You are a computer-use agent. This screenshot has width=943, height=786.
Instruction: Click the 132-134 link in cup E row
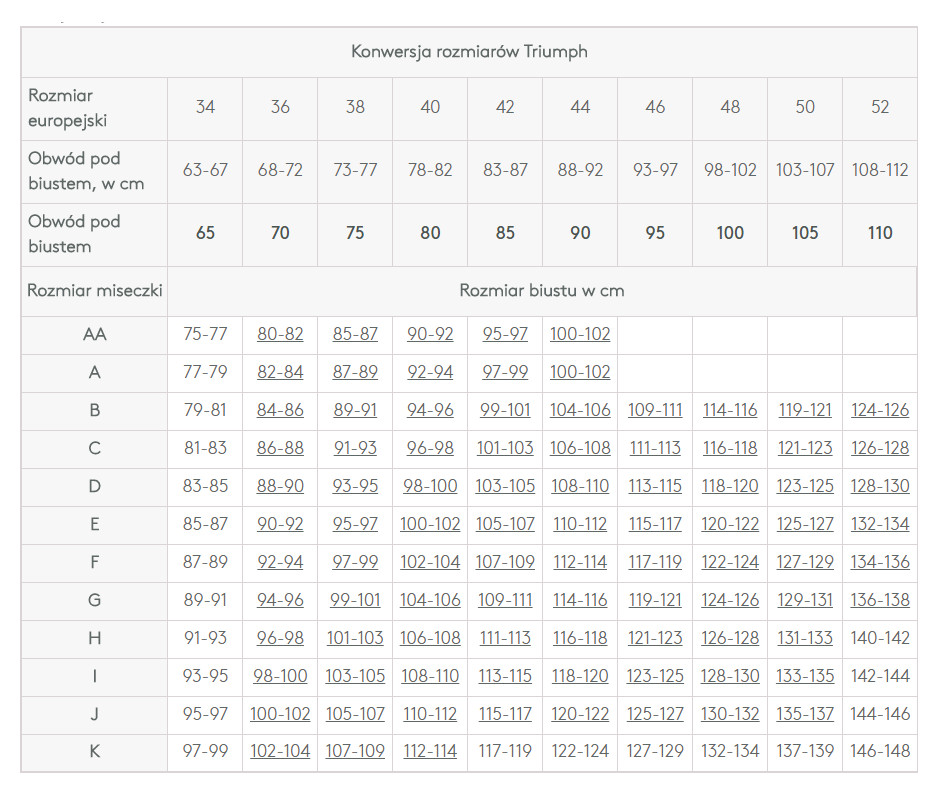click(880, 524)
